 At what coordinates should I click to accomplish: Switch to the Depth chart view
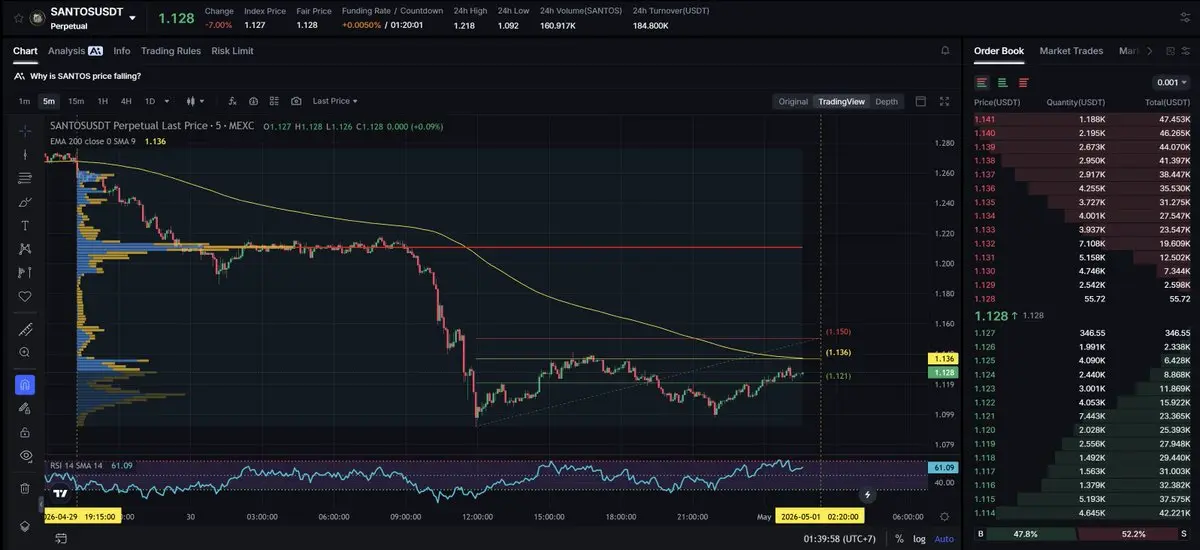(886, 101)
